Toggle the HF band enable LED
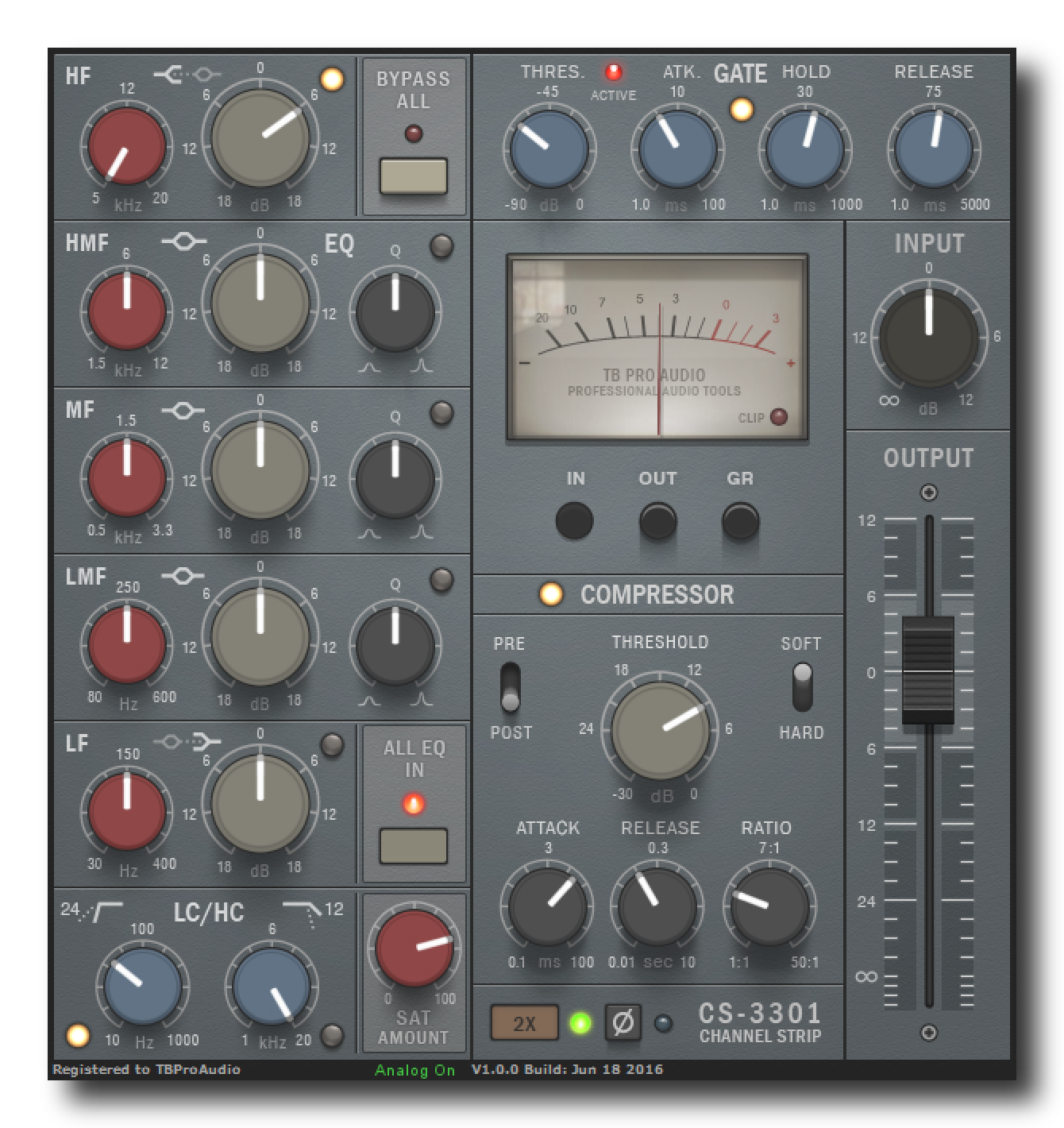The image size is (1064, 1128). (331, 79)
